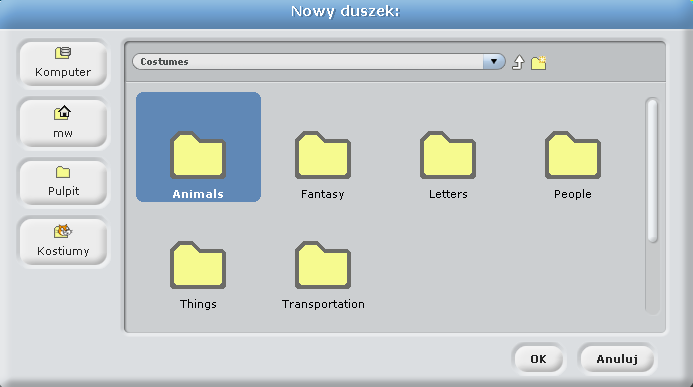693x387 pixels.
Task: Select the Fantasy folder label
Action: point(323,194)
